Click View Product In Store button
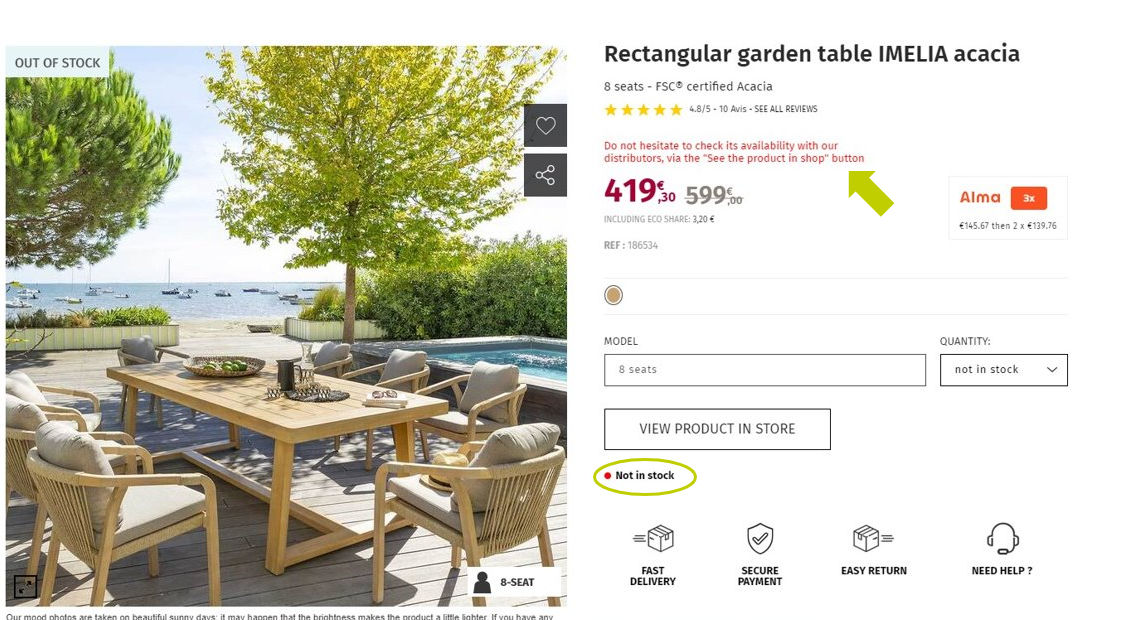 pos(717,429)
